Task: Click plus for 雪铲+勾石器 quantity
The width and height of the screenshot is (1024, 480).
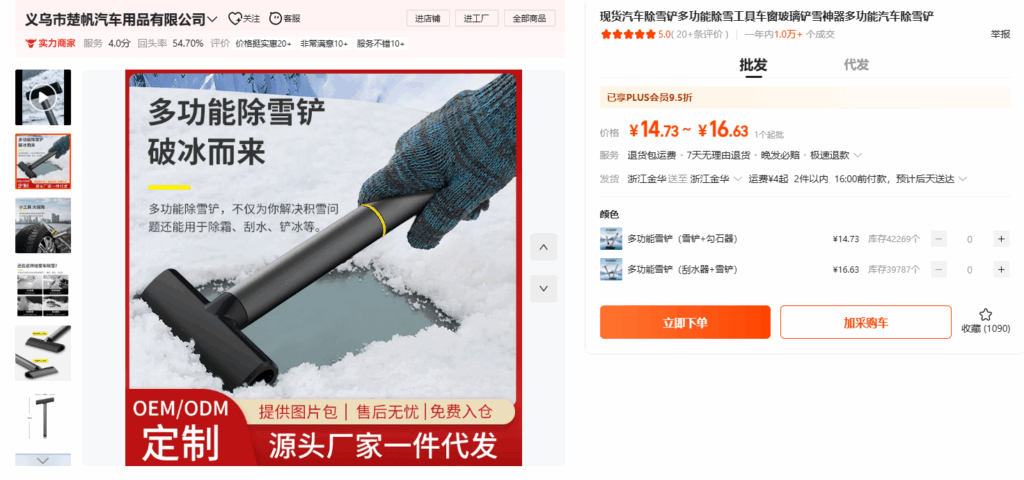Action: pos(1001,238)
